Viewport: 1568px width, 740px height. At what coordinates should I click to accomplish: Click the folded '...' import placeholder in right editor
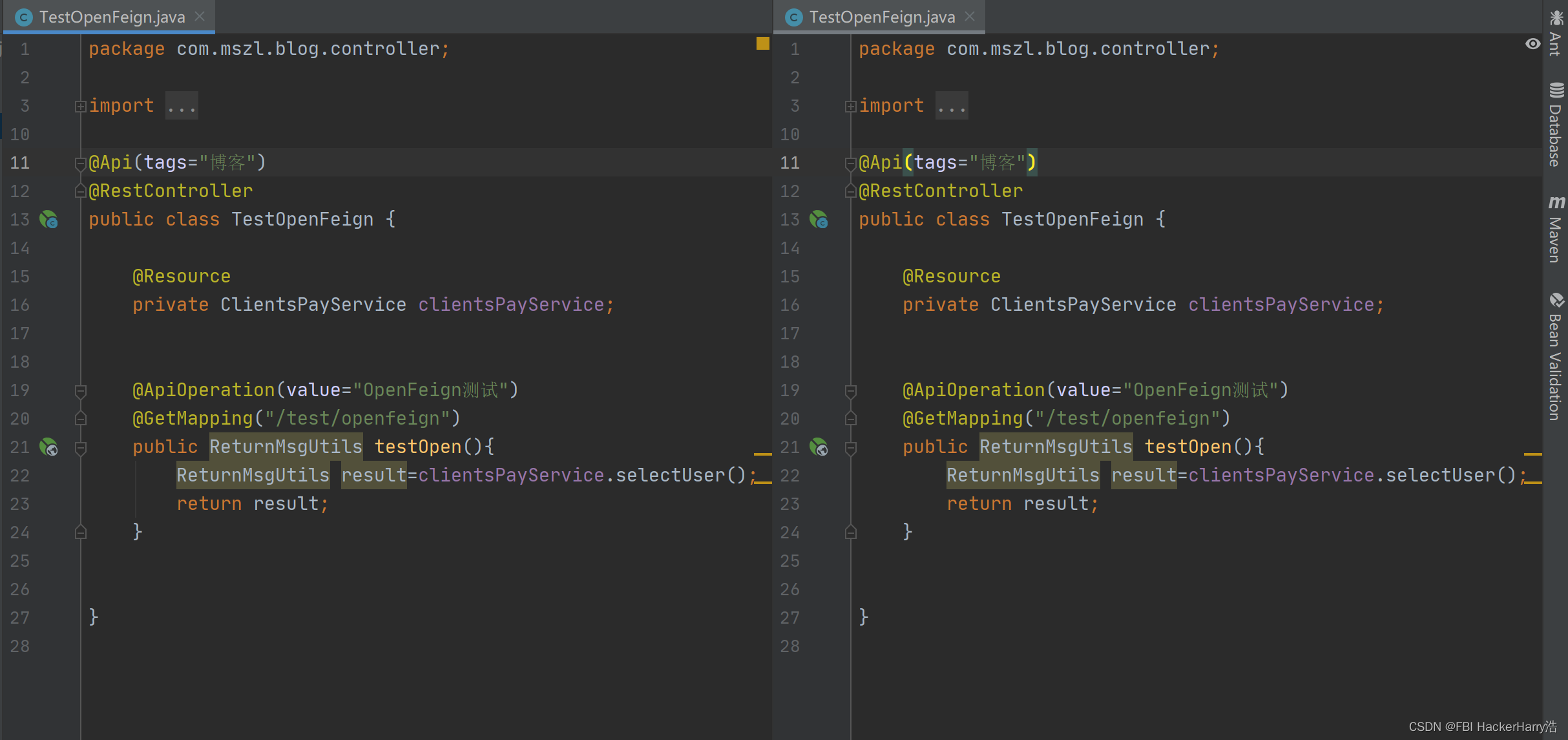click(x=952, y=106)
